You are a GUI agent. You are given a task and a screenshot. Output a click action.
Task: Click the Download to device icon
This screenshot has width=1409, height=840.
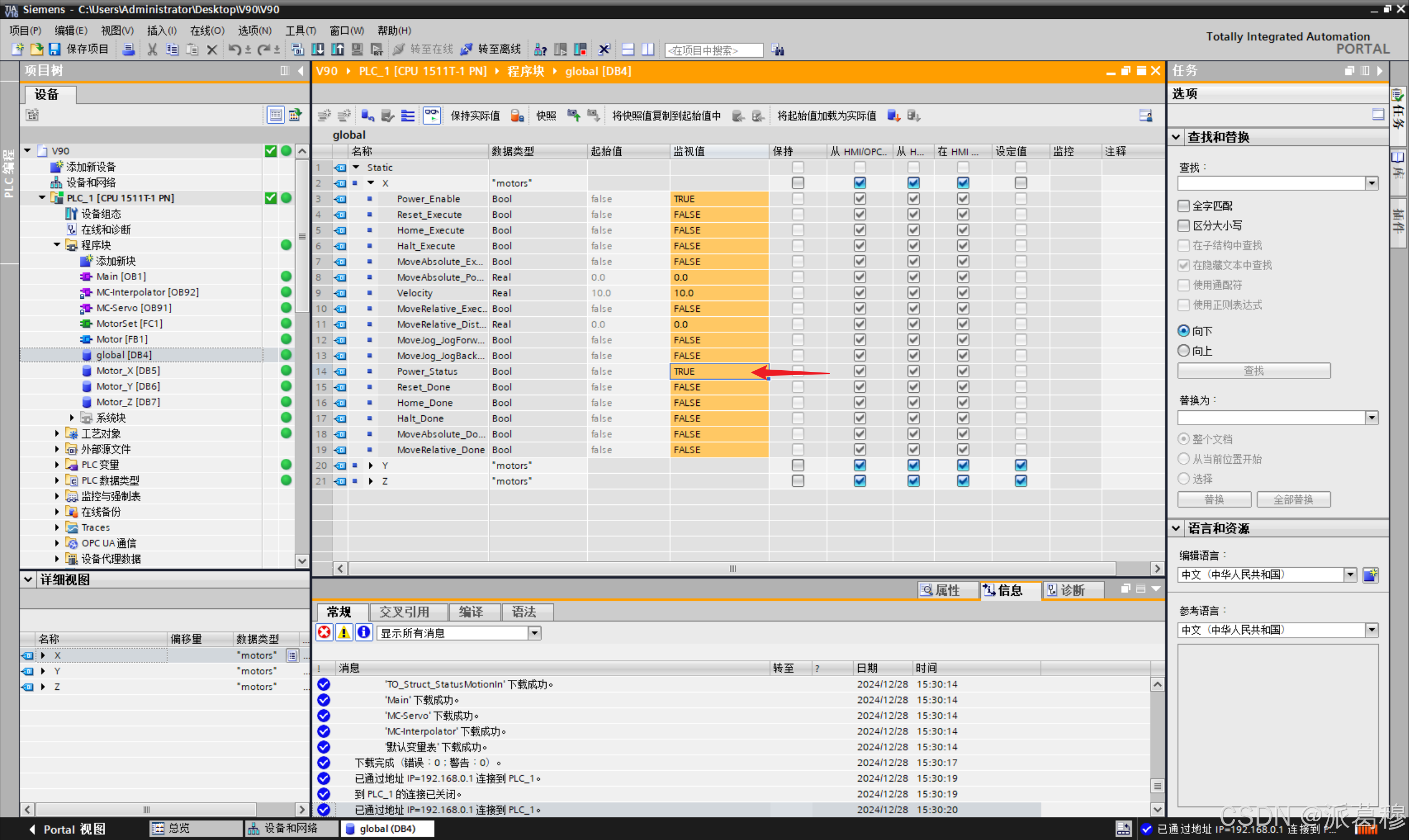coord(318,50)
